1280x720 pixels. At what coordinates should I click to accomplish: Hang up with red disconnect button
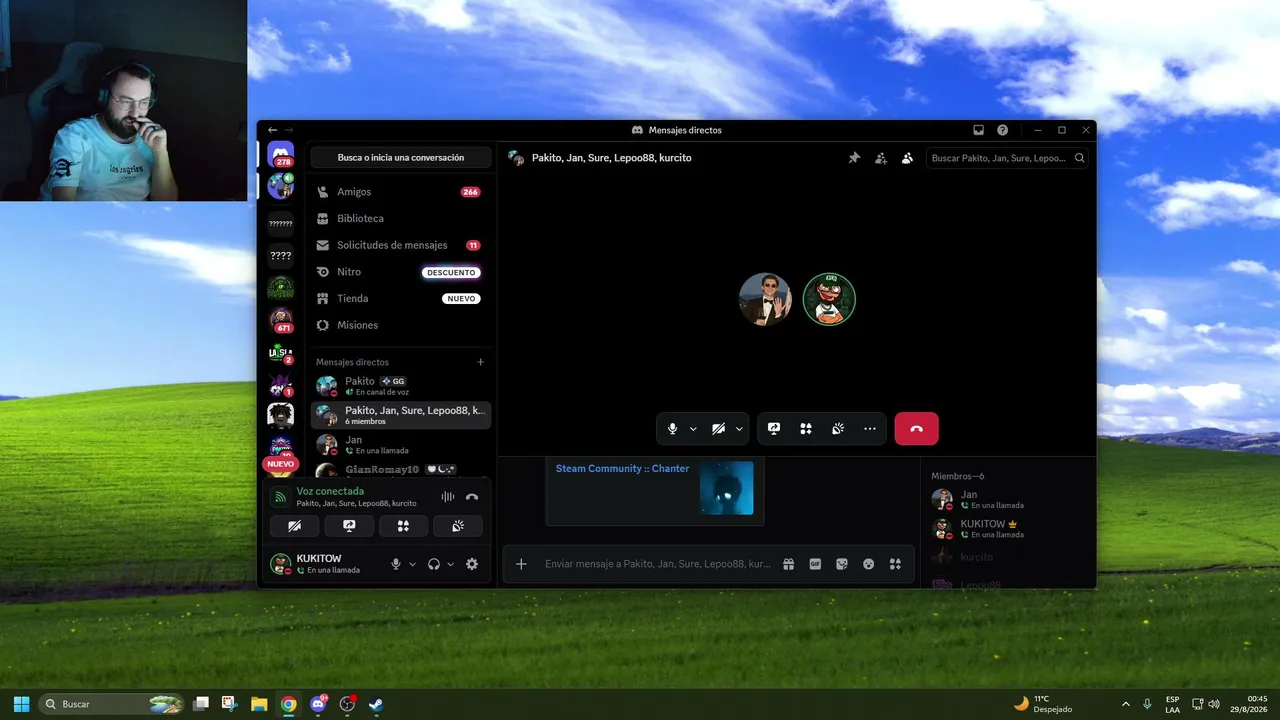(x=917, y=429)
